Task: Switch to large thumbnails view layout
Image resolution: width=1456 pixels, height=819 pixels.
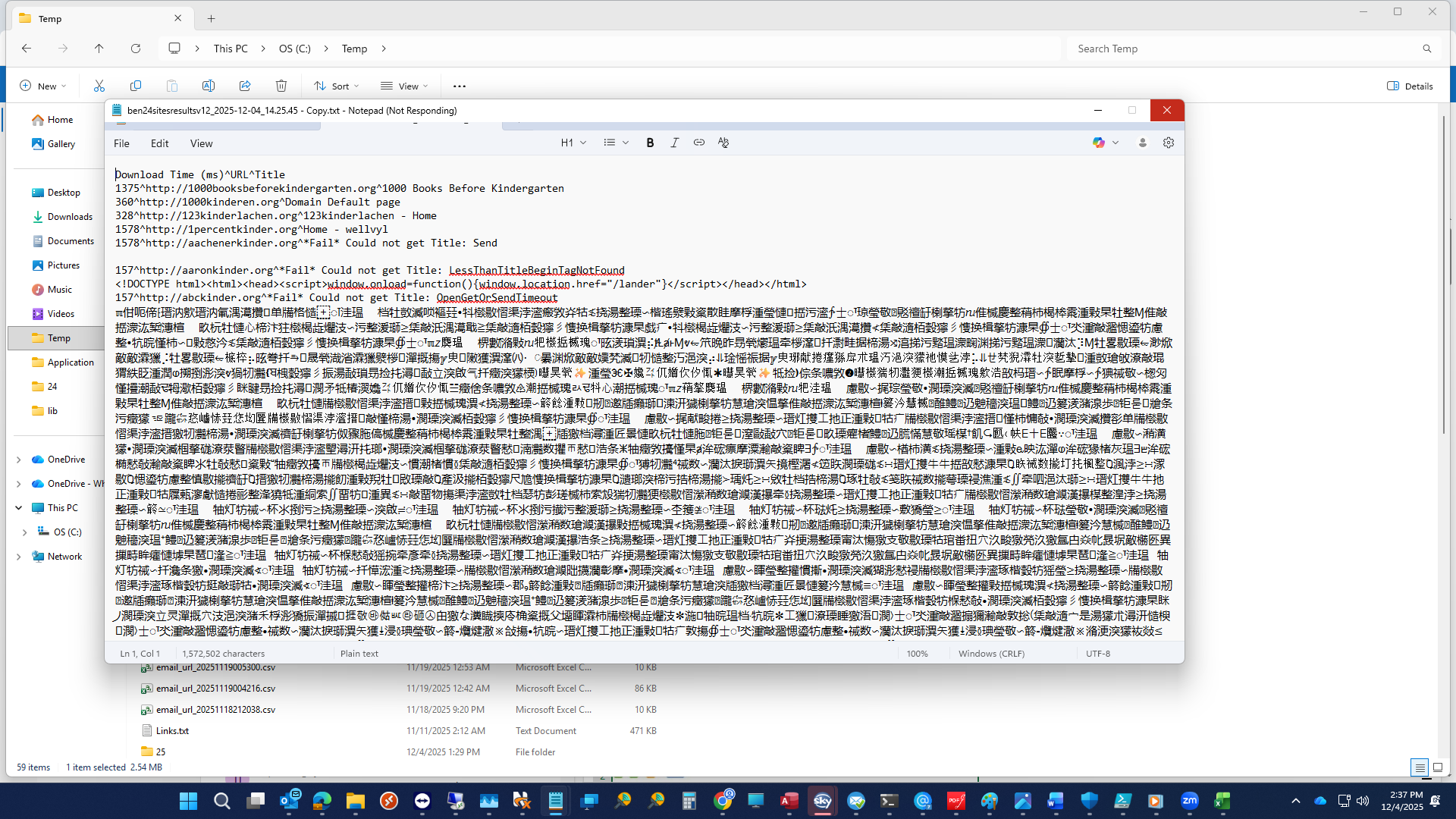Action: click(x=1438, y=767)
